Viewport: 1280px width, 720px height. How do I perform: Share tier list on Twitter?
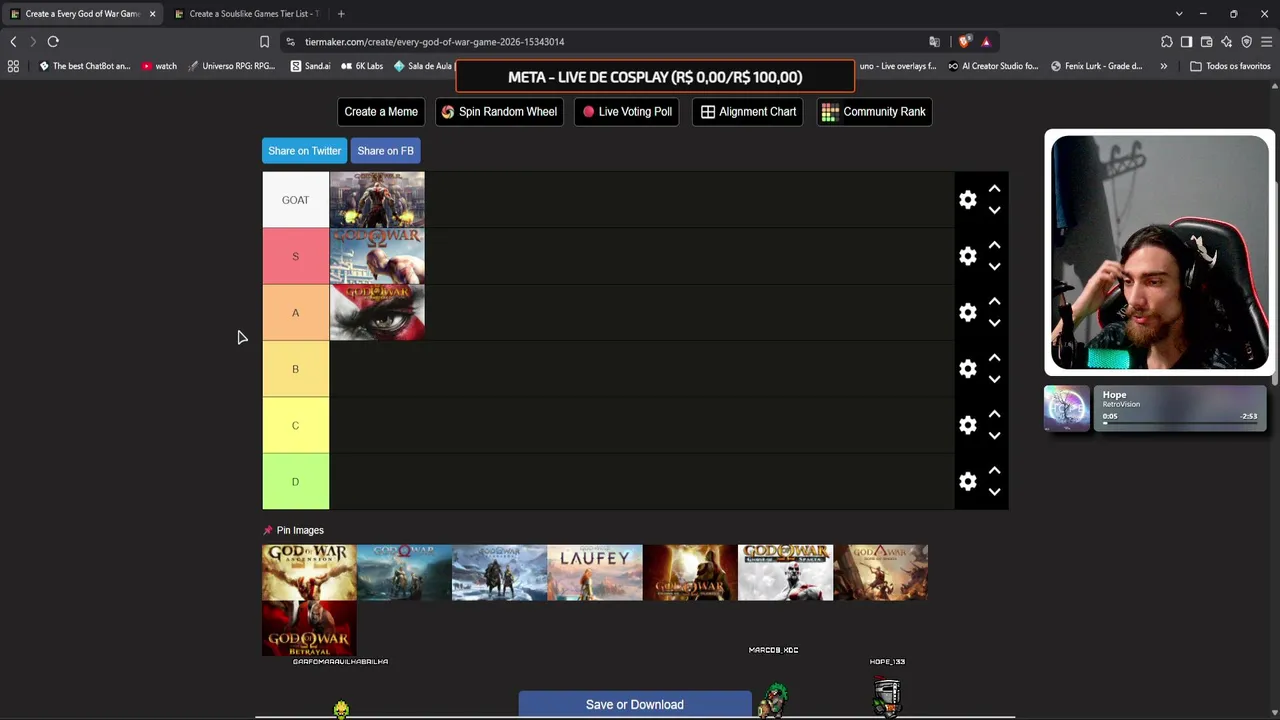305,151
